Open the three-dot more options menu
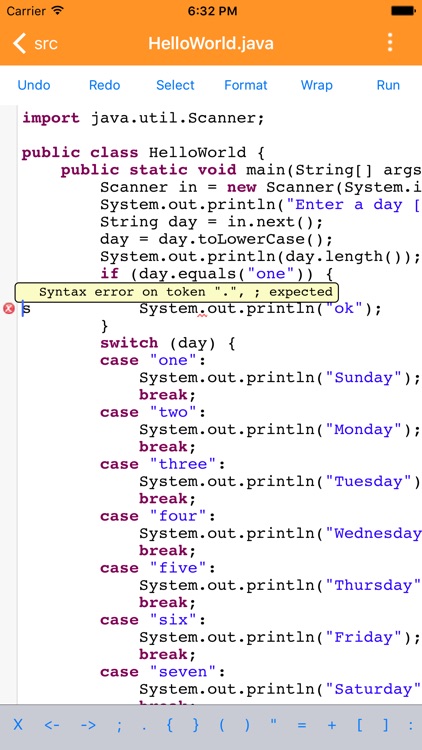This screenshot has width=422, height=750. tap(390, 43)
